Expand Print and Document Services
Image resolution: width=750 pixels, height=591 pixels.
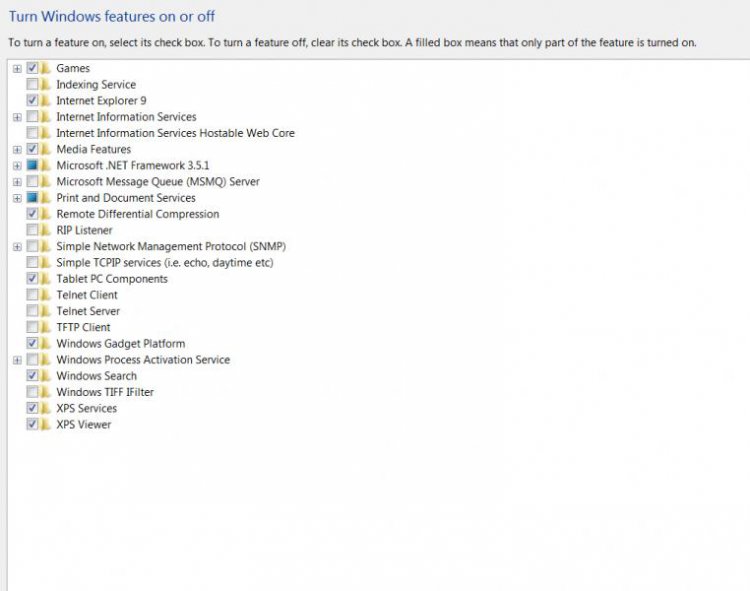[x=17, y=198]
